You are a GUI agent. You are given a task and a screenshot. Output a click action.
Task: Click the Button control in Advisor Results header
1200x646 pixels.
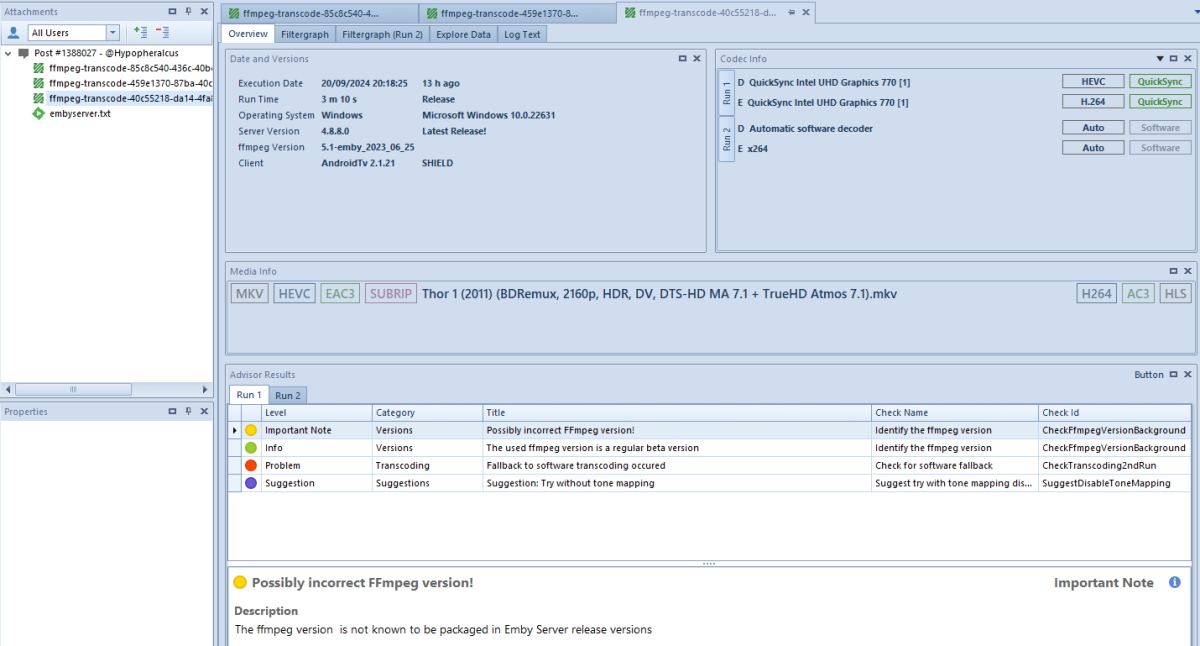(1147, 375)
